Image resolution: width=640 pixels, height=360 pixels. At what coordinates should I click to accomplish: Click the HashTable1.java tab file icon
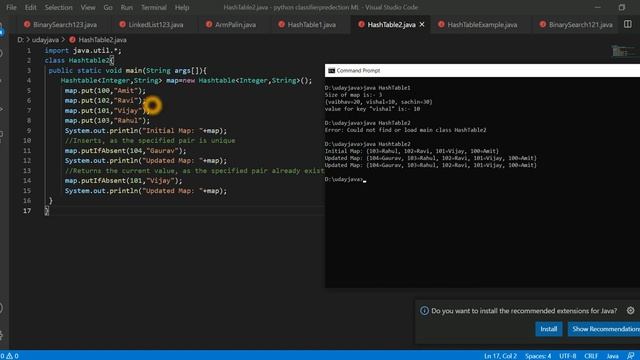282,24
